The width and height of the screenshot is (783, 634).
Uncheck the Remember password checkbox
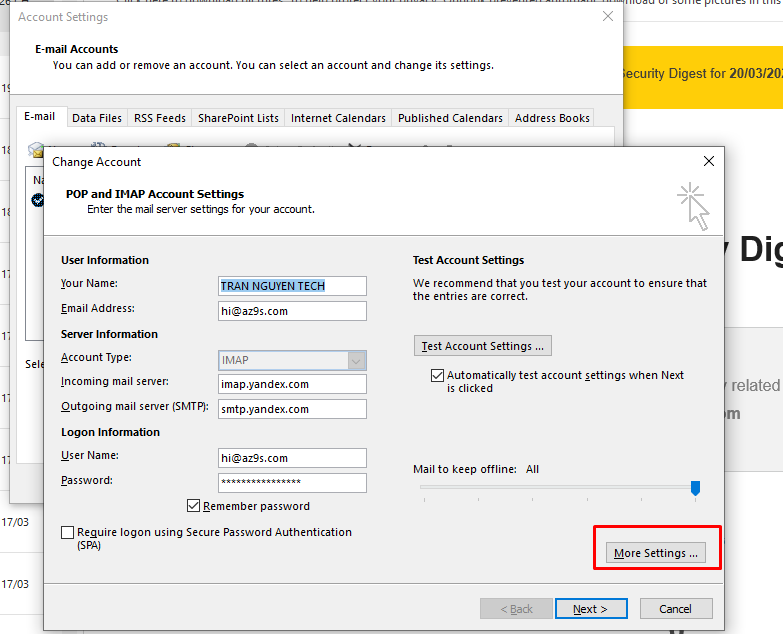click(194, 506)
